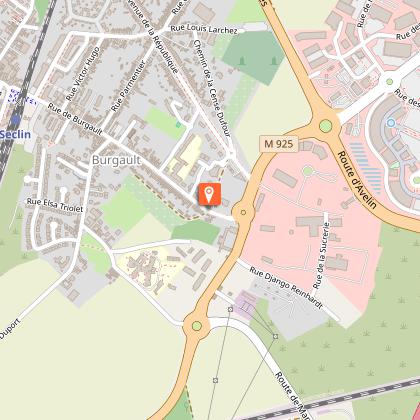Click the Rue Victor Hugo street label
The height and width of the screenshot is (420, 420).
[x=83, y=74]
